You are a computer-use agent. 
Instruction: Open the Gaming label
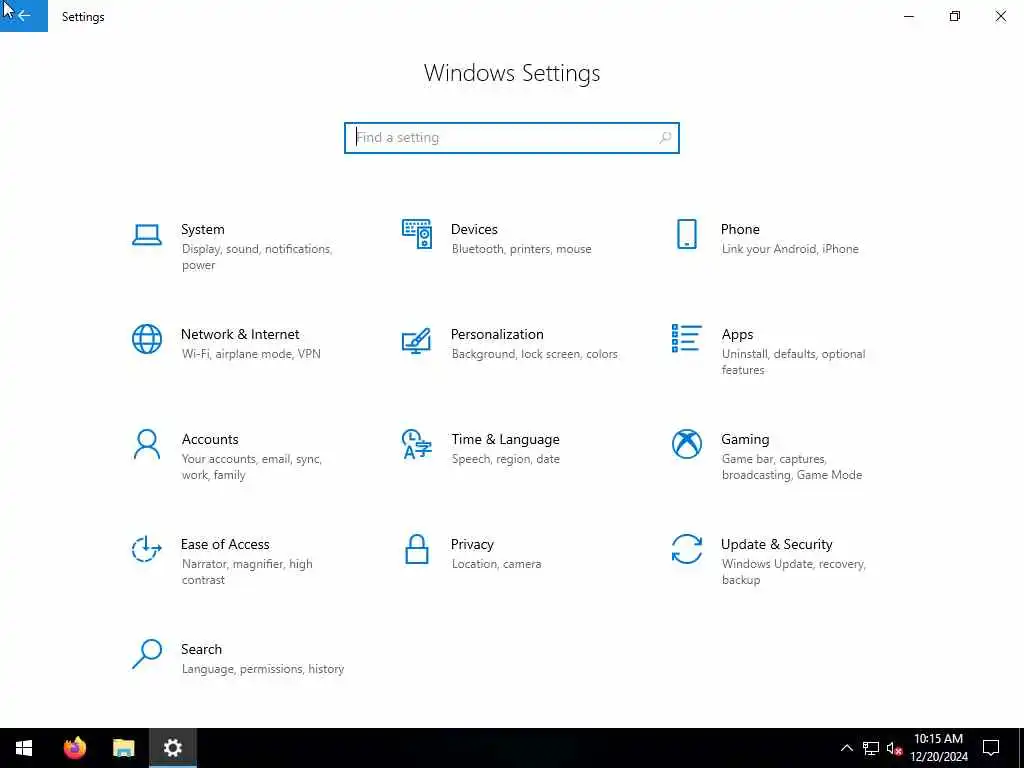point(745,440)
